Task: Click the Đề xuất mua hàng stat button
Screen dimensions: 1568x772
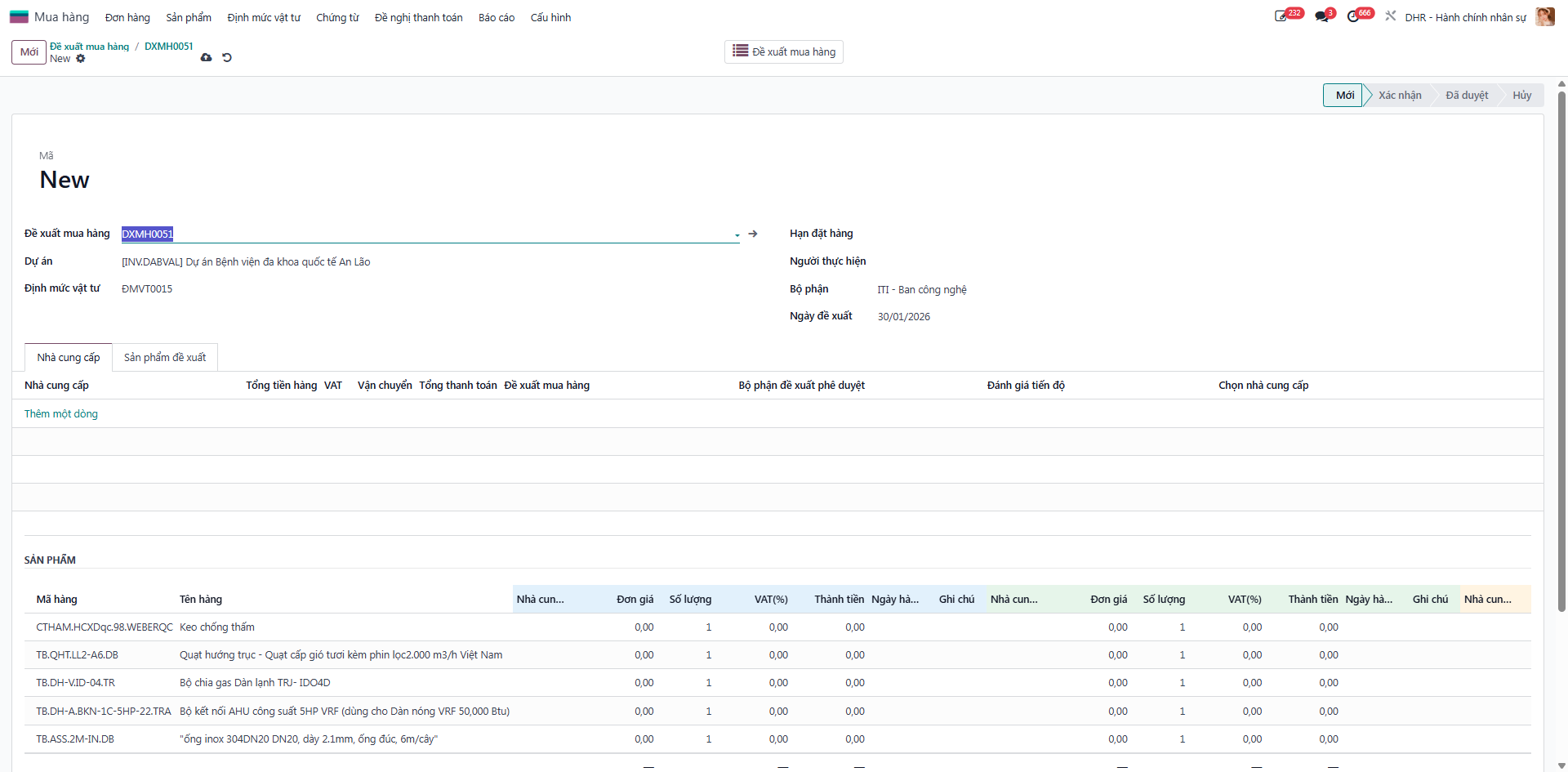Action: click(x=784, y=51)
